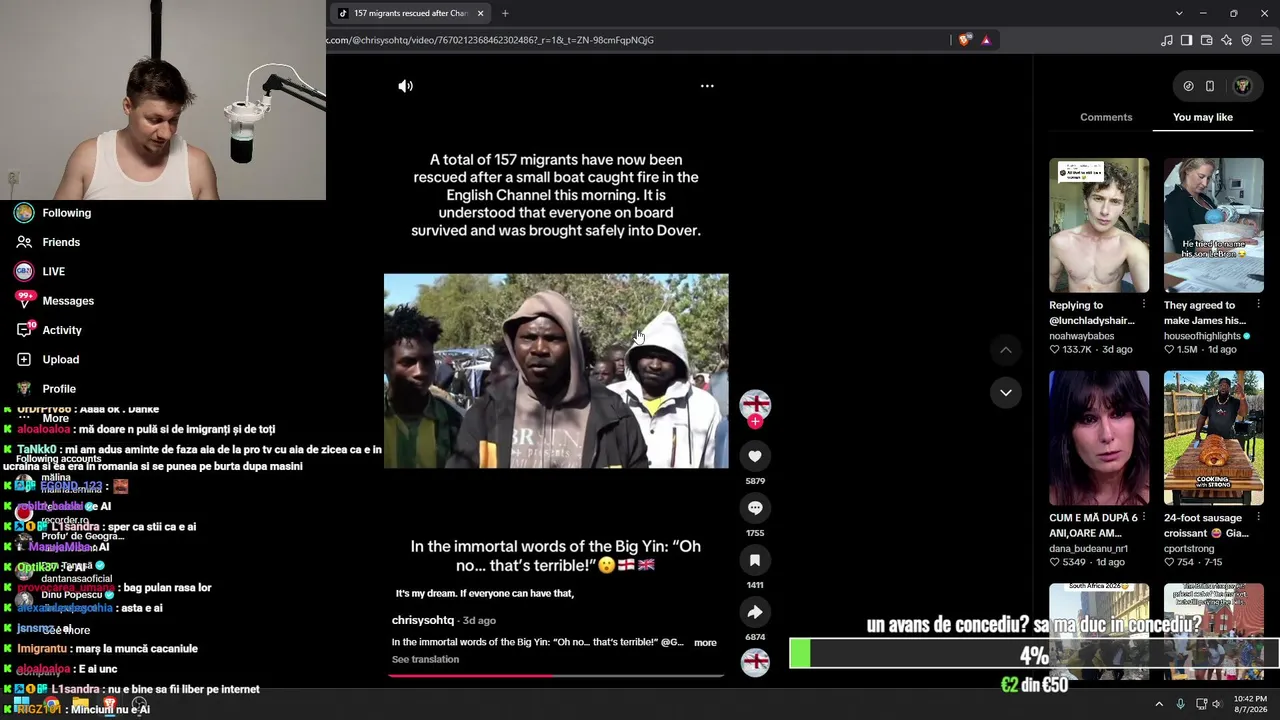Image resolution: width=1280 pixels, height=720 pixels.
Task: Select the You may like tab
Action: click(x=1203, y=117)
